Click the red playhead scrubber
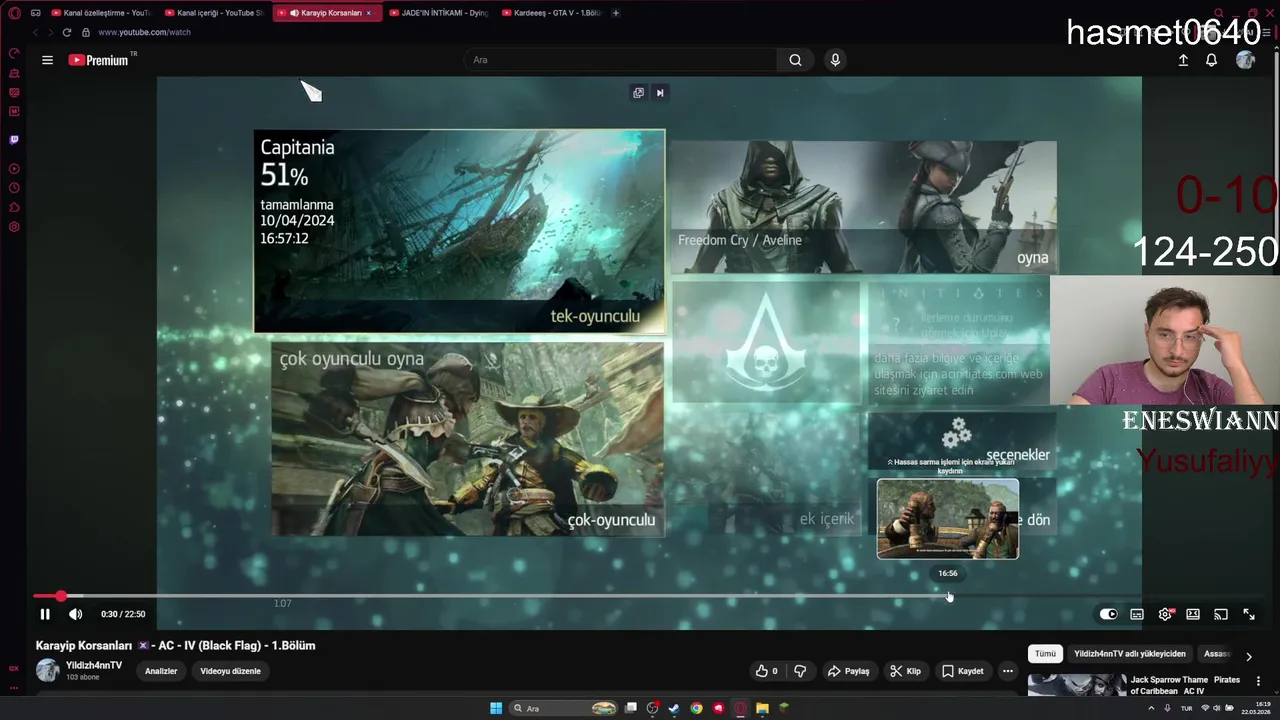The width and height of the screenshot is (1280, 720). (x=61, y=596)
